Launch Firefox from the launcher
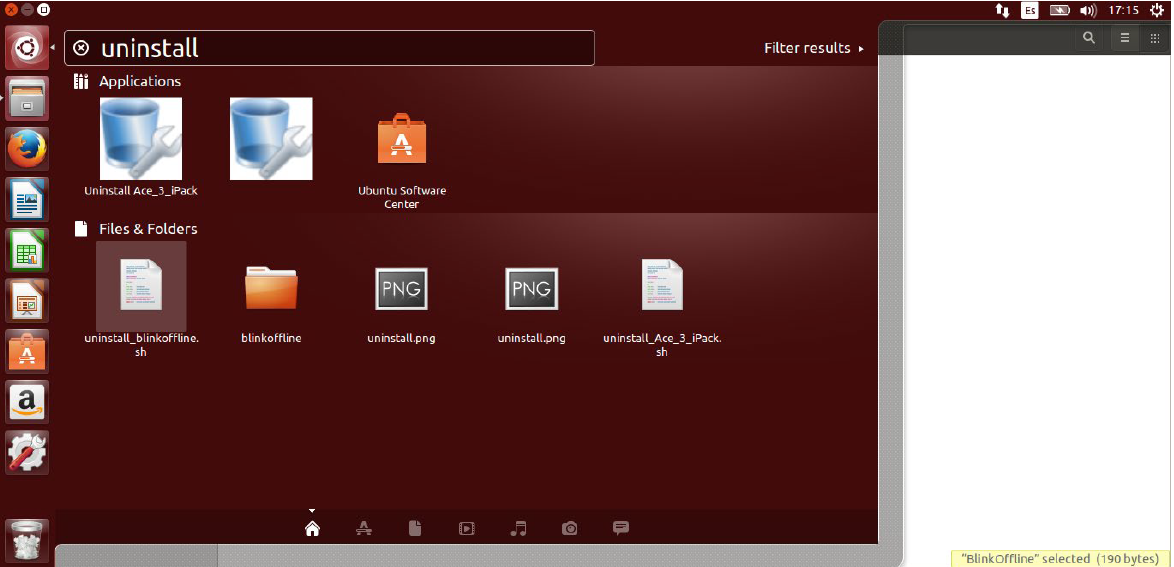 tap(27, 149)
